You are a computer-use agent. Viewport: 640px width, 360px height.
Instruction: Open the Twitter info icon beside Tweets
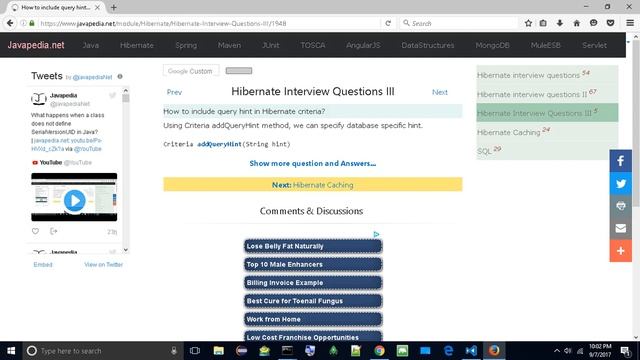point(120,76)
